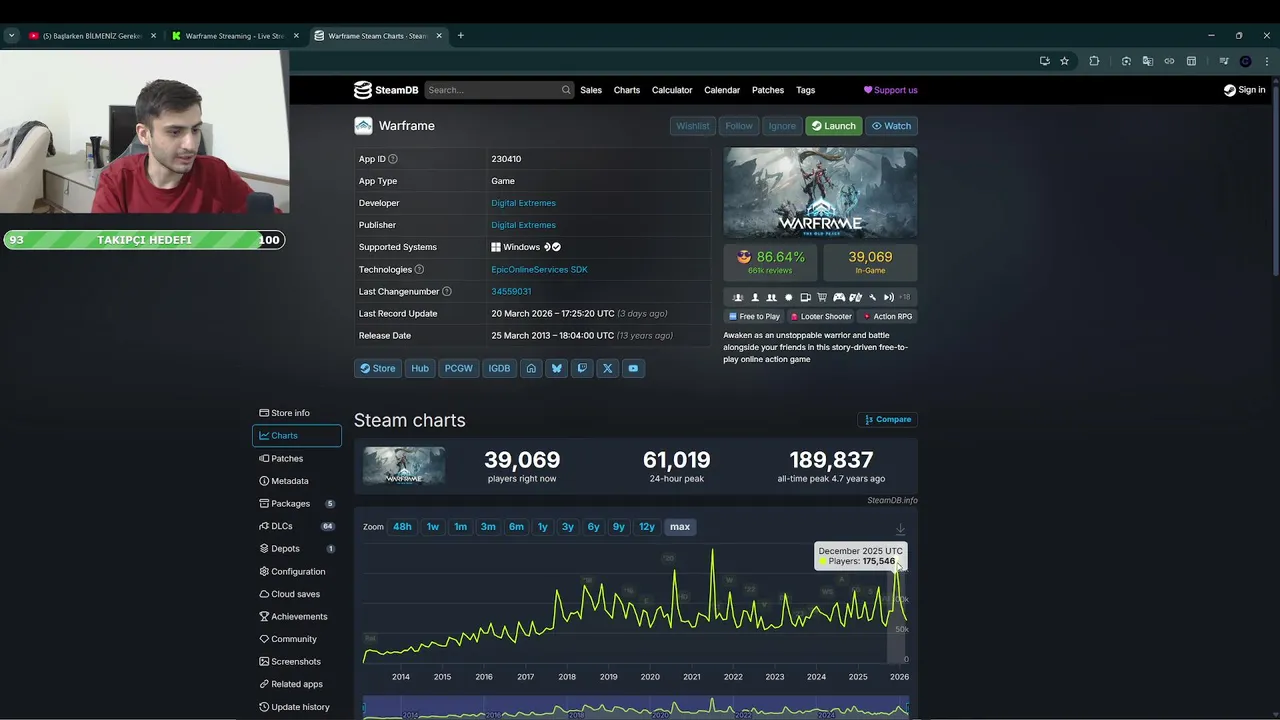Open the Bluesky butterfly link
Screen dimensions: 1280x720
[x=557, y=368]
